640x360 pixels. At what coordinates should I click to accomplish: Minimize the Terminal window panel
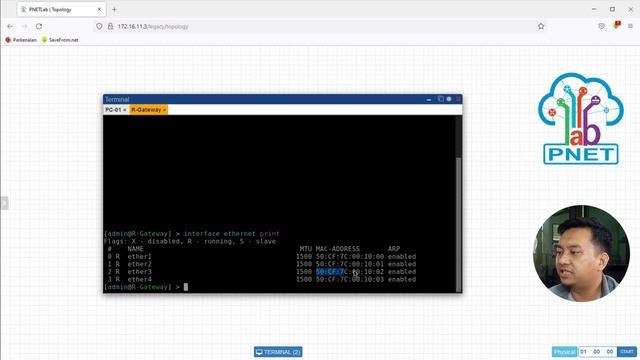click(x=429, y=99)
